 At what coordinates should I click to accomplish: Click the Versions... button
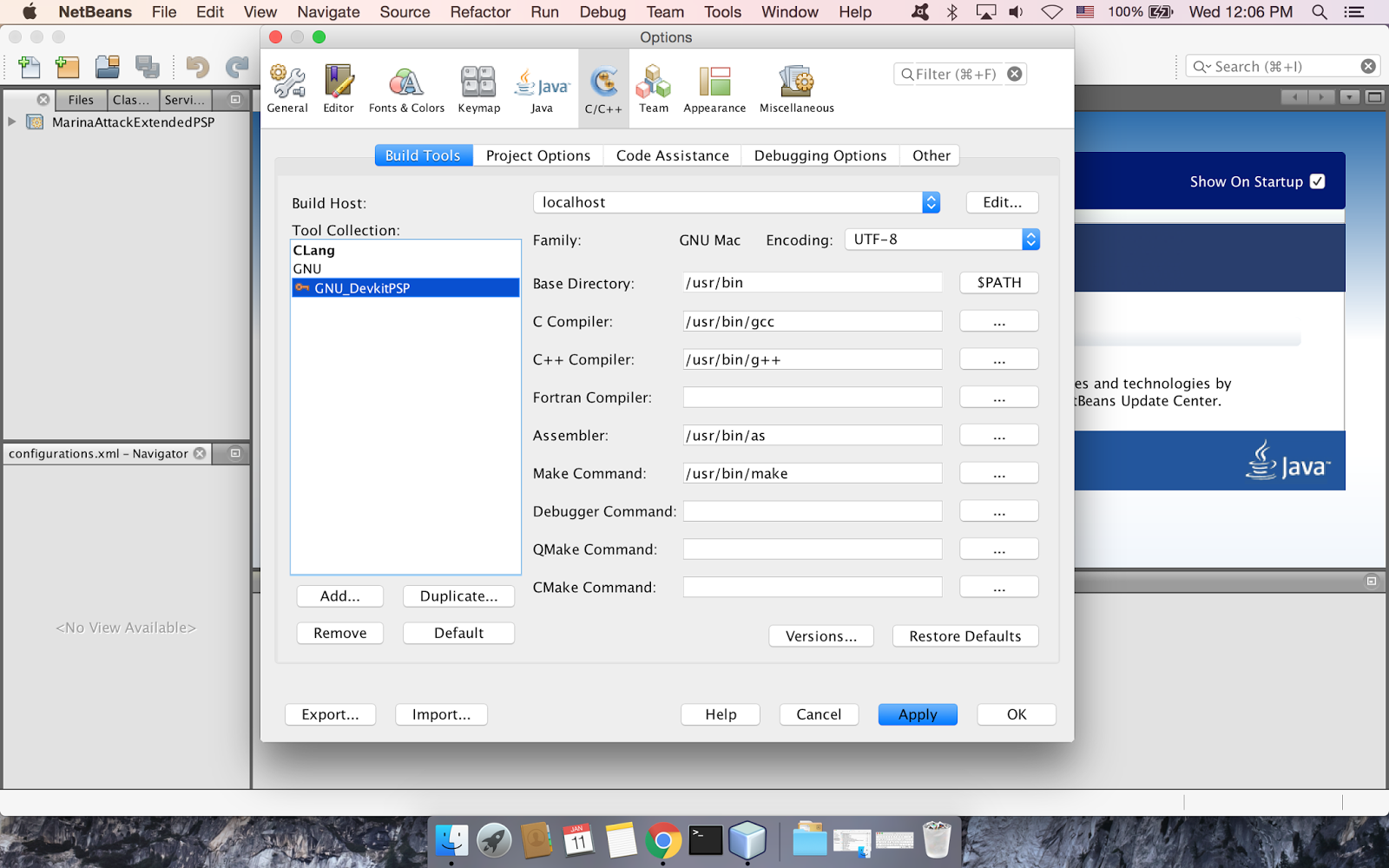821,636
